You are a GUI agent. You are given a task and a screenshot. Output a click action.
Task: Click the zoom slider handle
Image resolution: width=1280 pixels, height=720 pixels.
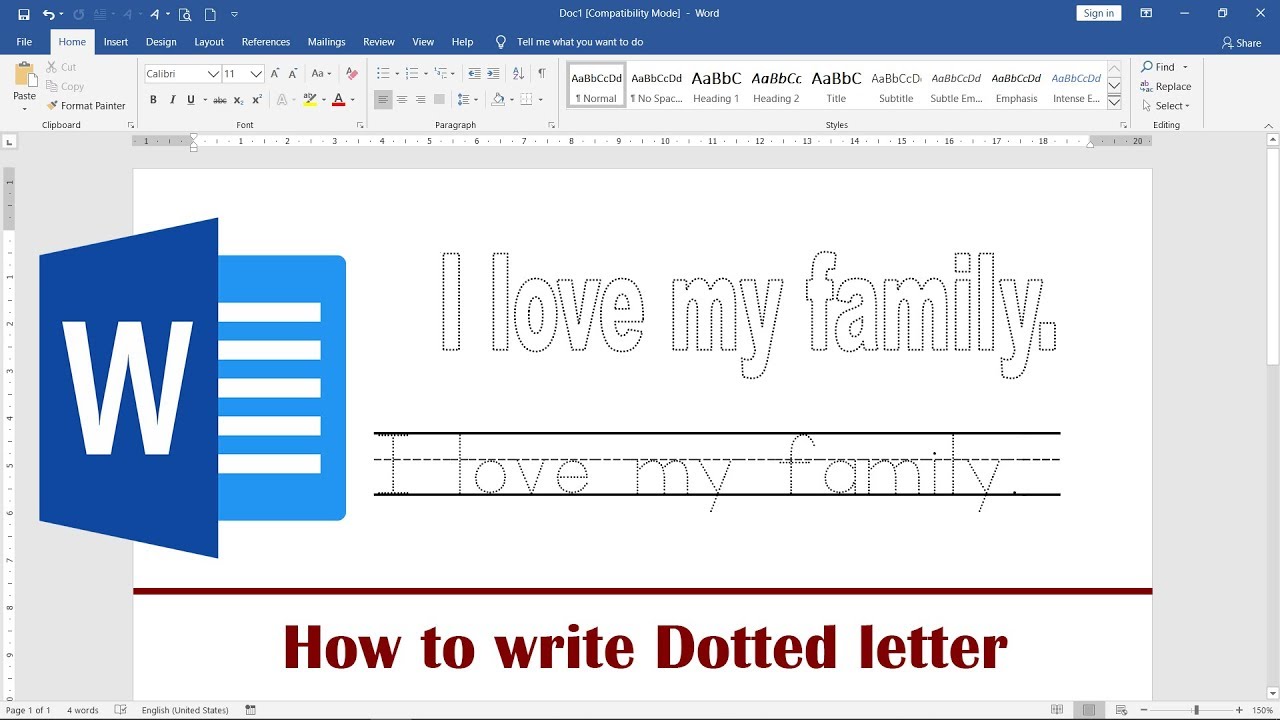click(1196, 710)
